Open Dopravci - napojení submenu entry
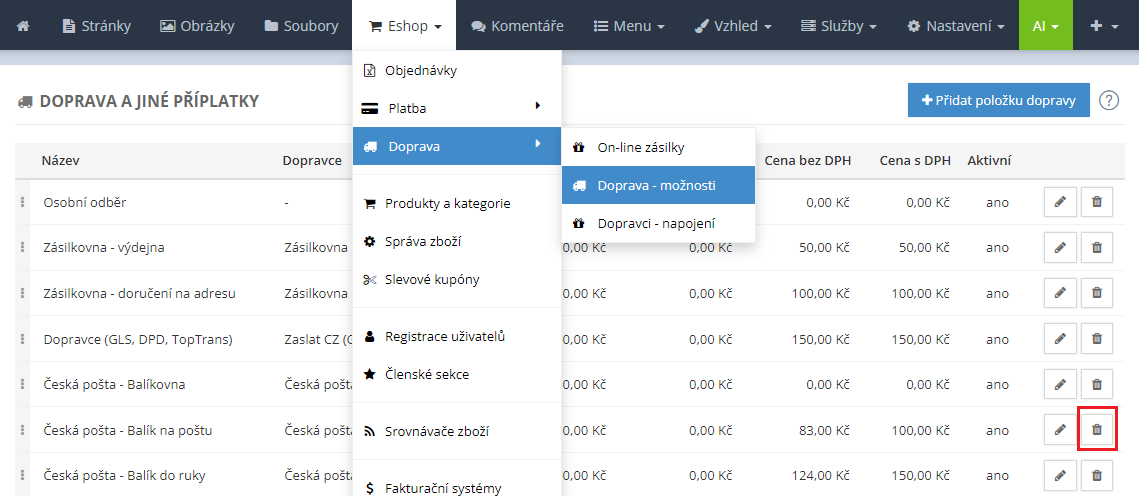The height and width of the screenshot is (496, 1139). (x=657, y=223)
